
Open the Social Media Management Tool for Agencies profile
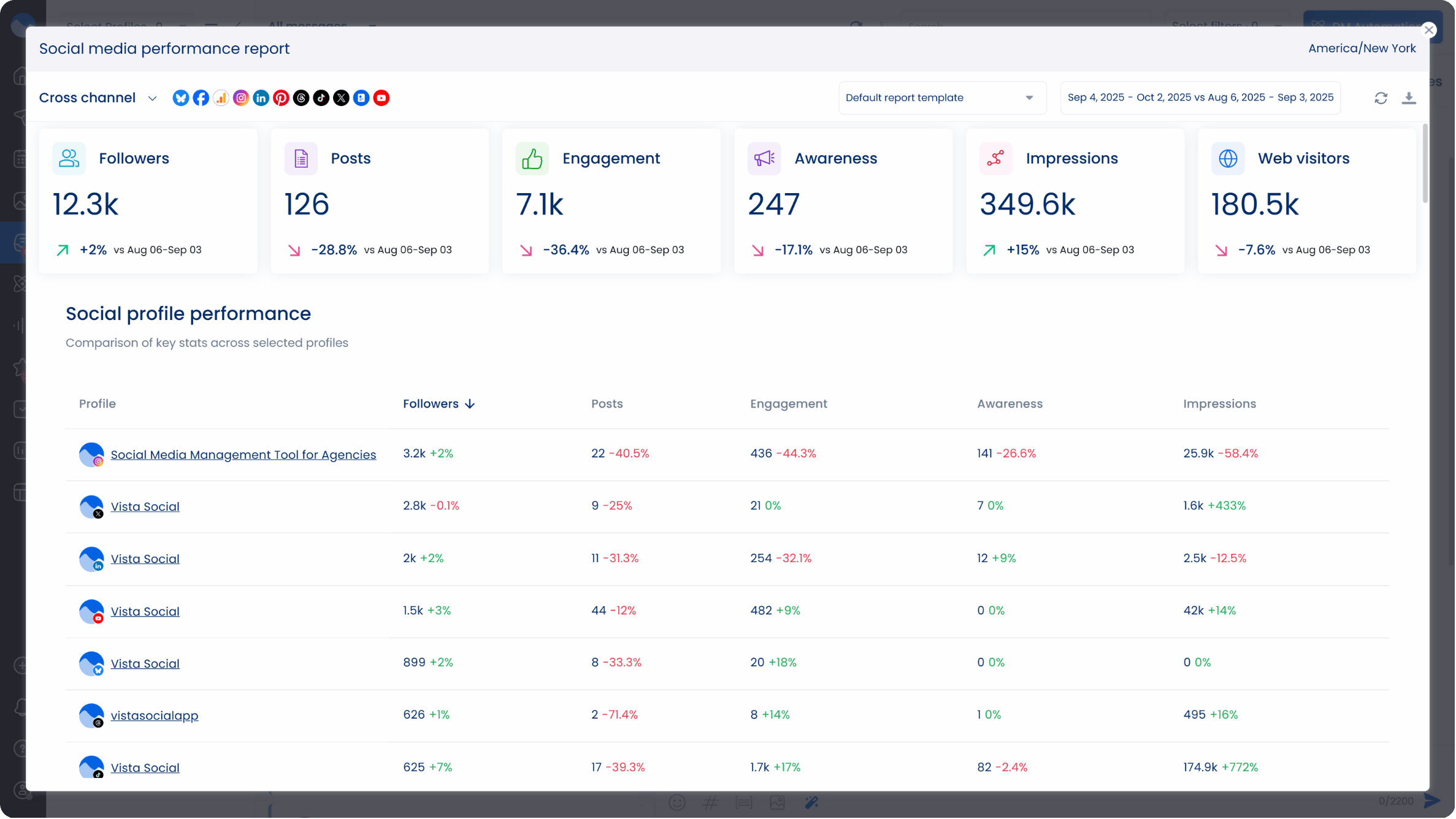coord(243,454)
